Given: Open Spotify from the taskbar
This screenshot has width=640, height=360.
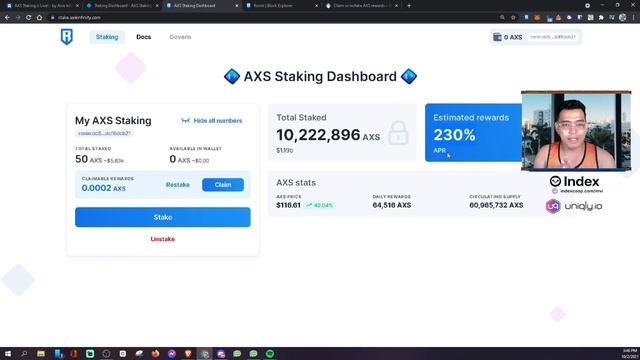Looking at the screenshot, I should click(270, 353).
